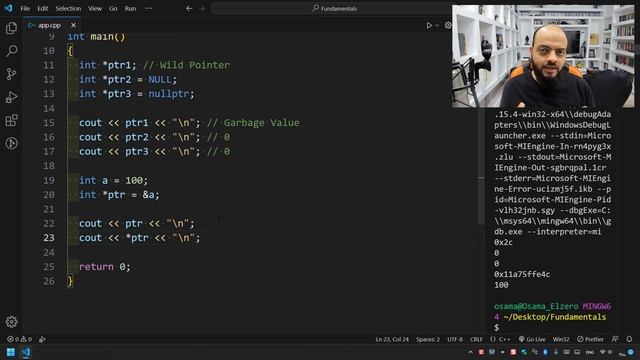Open the Explorer view in activity bar

pyautogui.click(x=11, y=28)
